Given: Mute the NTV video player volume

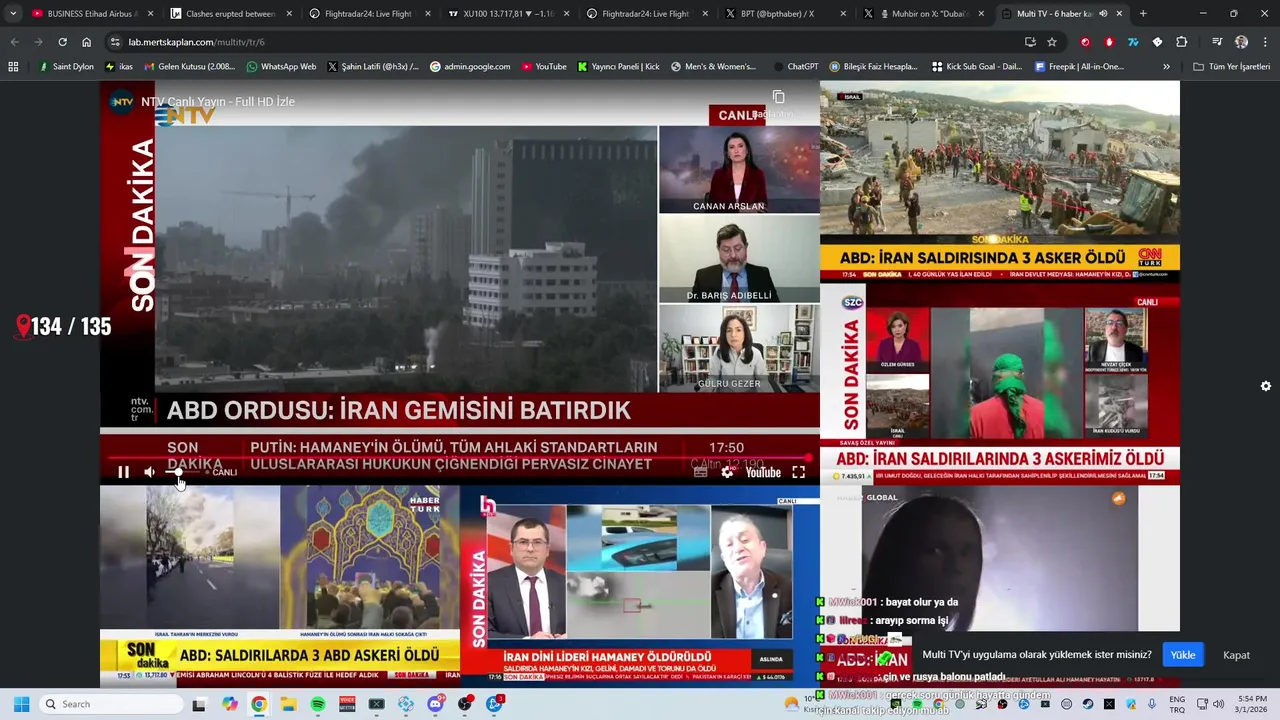Looking at the screenshot, I should click(150, 472).
